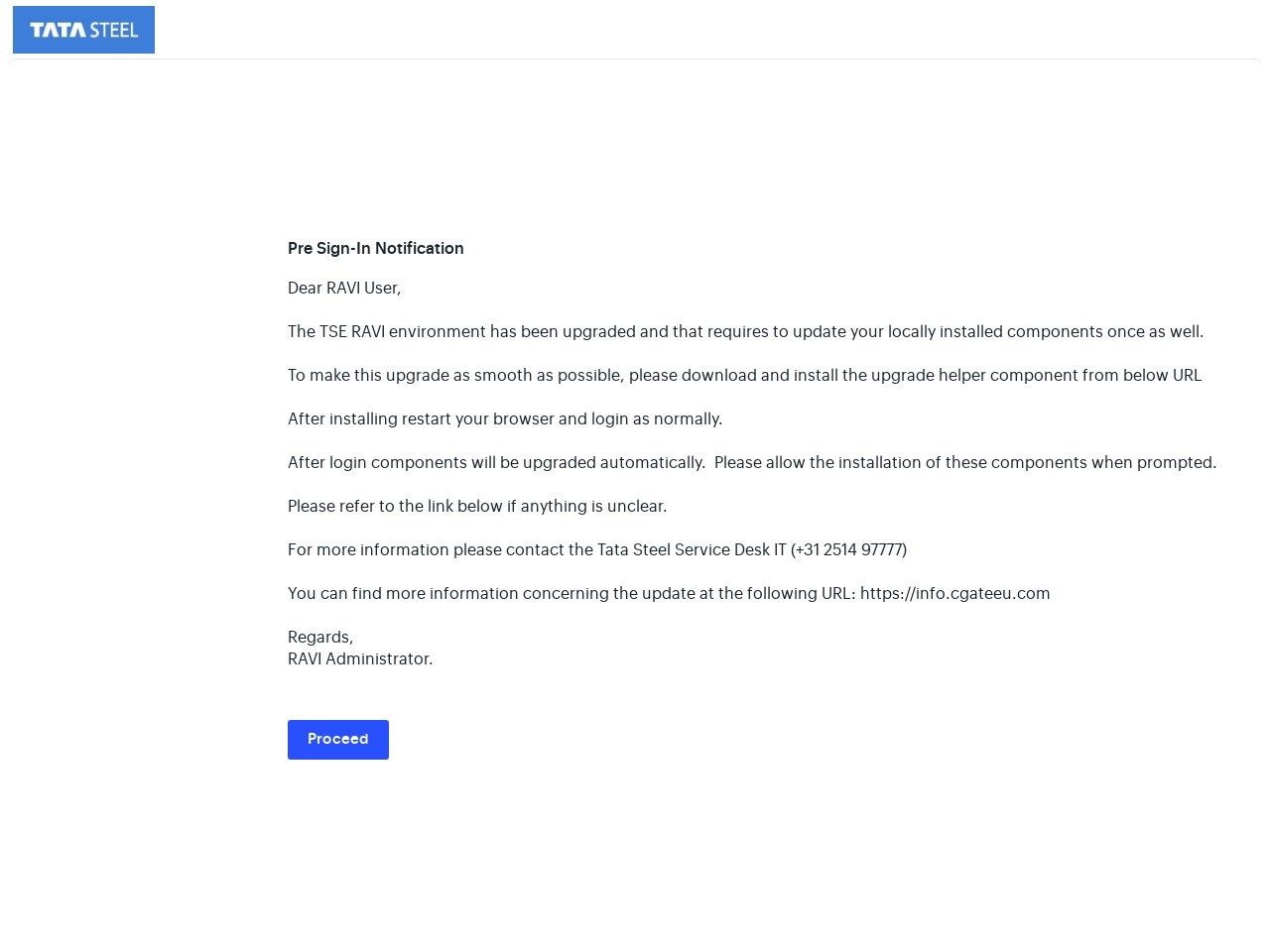Click the "Dear RAVI User," greeting

343,288
